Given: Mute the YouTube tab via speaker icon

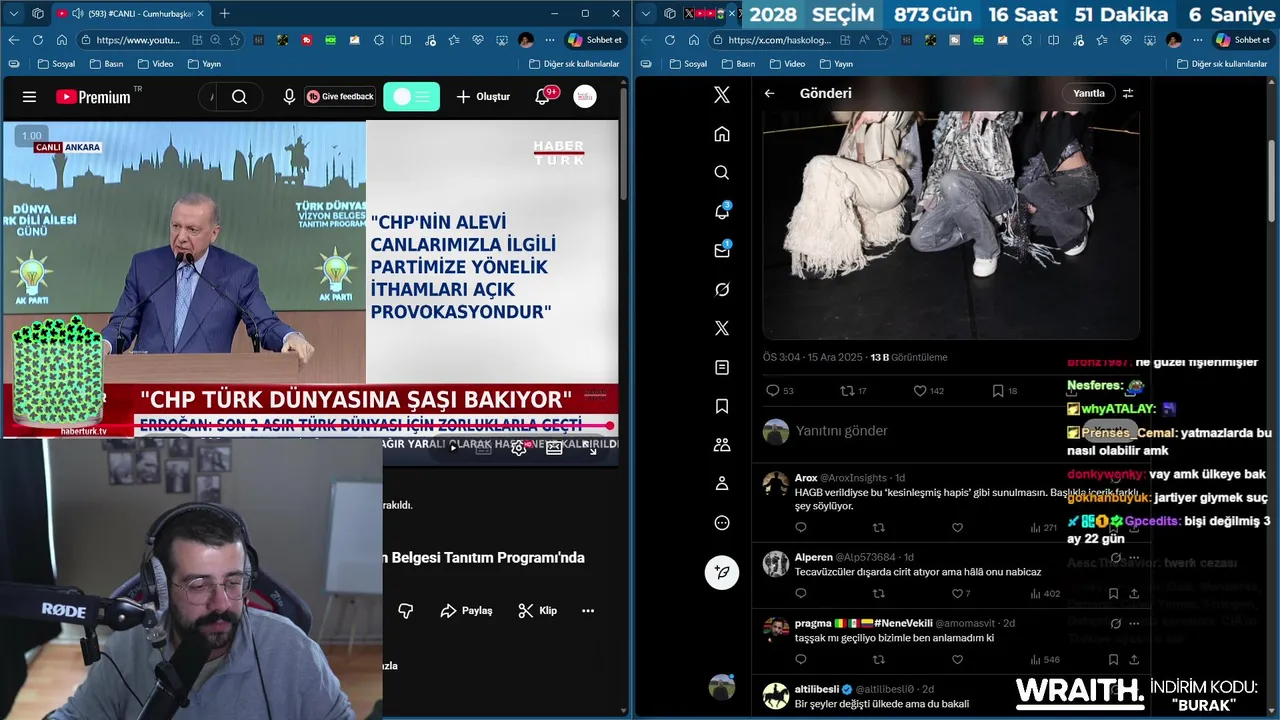Looking at the screenshot, I should tap(78, 13).
